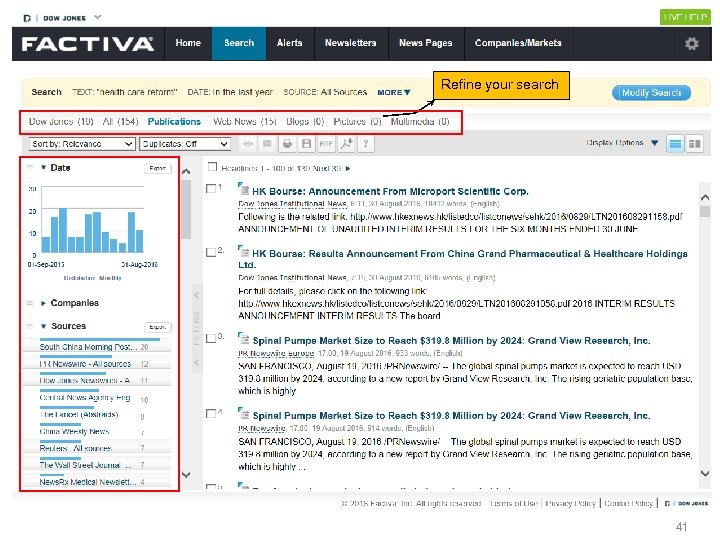Click document icon beside Microport Scientific headline

click(x=243, y=188)
